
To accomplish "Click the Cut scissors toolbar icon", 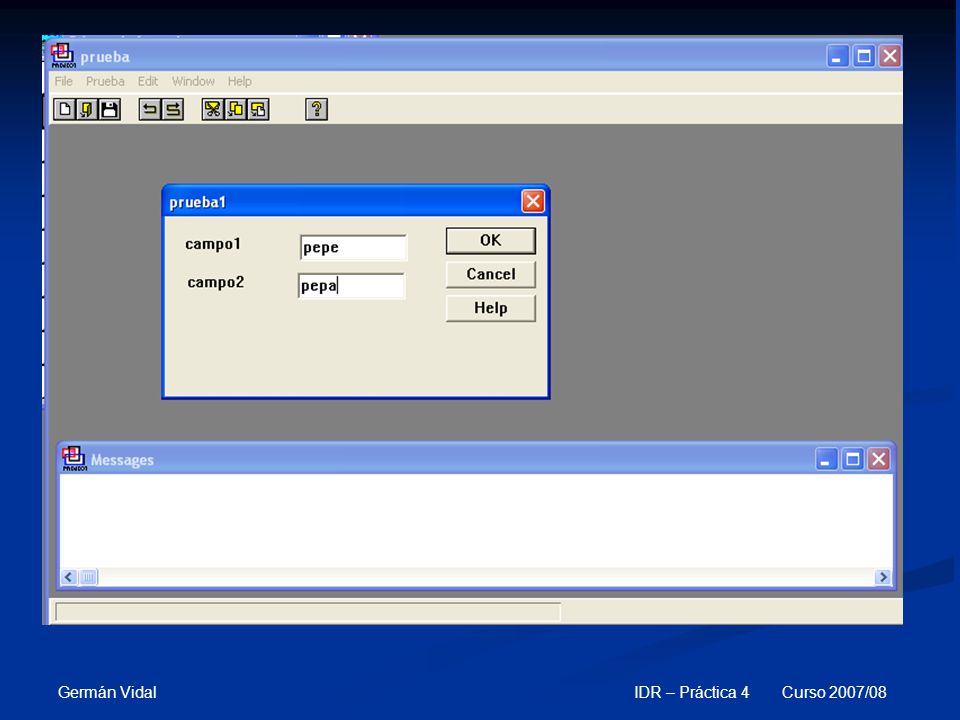I will coord(212,110).
